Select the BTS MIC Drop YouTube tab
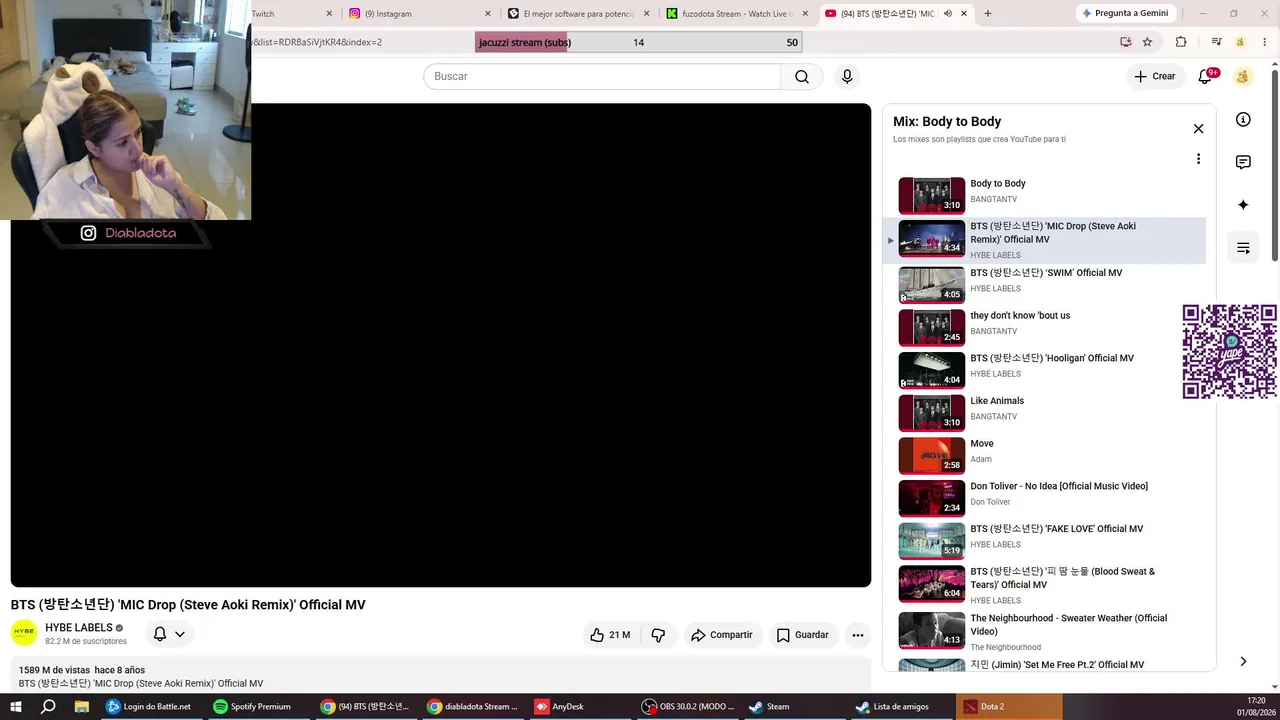This screenshot has width=1280, height=720. [896, 14]
